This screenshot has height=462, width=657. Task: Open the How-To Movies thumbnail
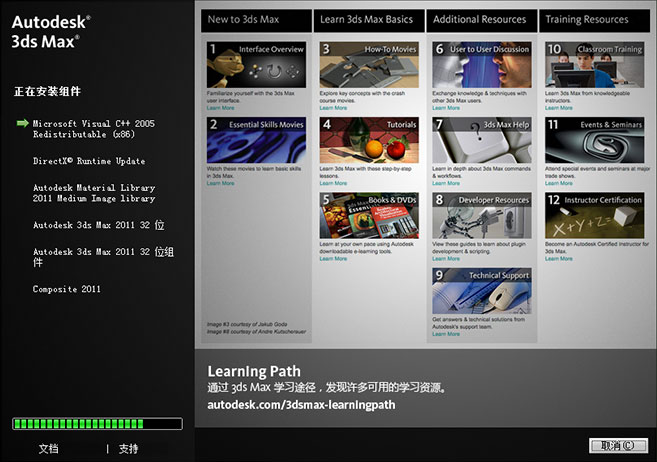coord(369,65)
